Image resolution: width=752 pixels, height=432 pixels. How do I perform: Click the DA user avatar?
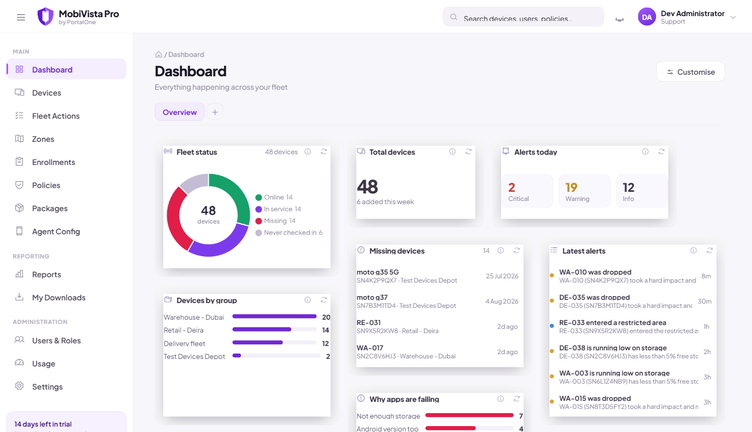646,17
